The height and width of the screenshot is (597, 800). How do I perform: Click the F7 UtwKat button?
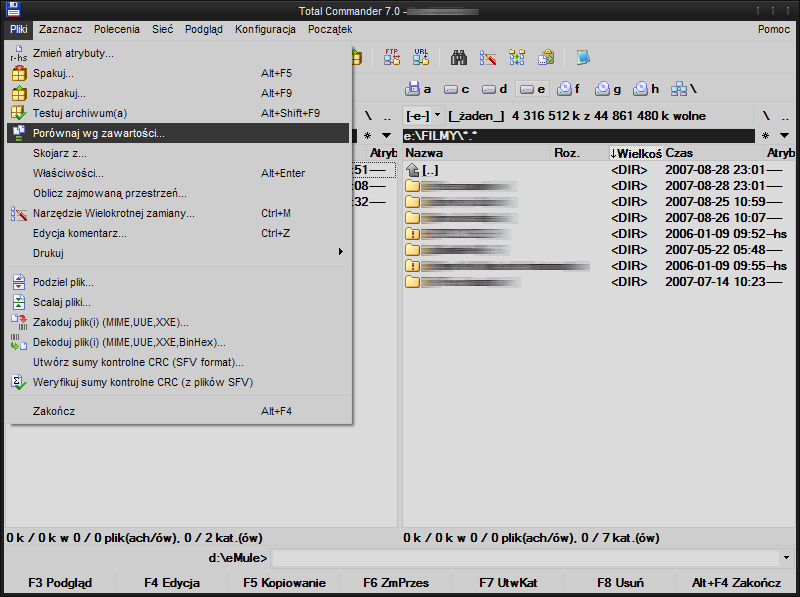pos(508,583)
